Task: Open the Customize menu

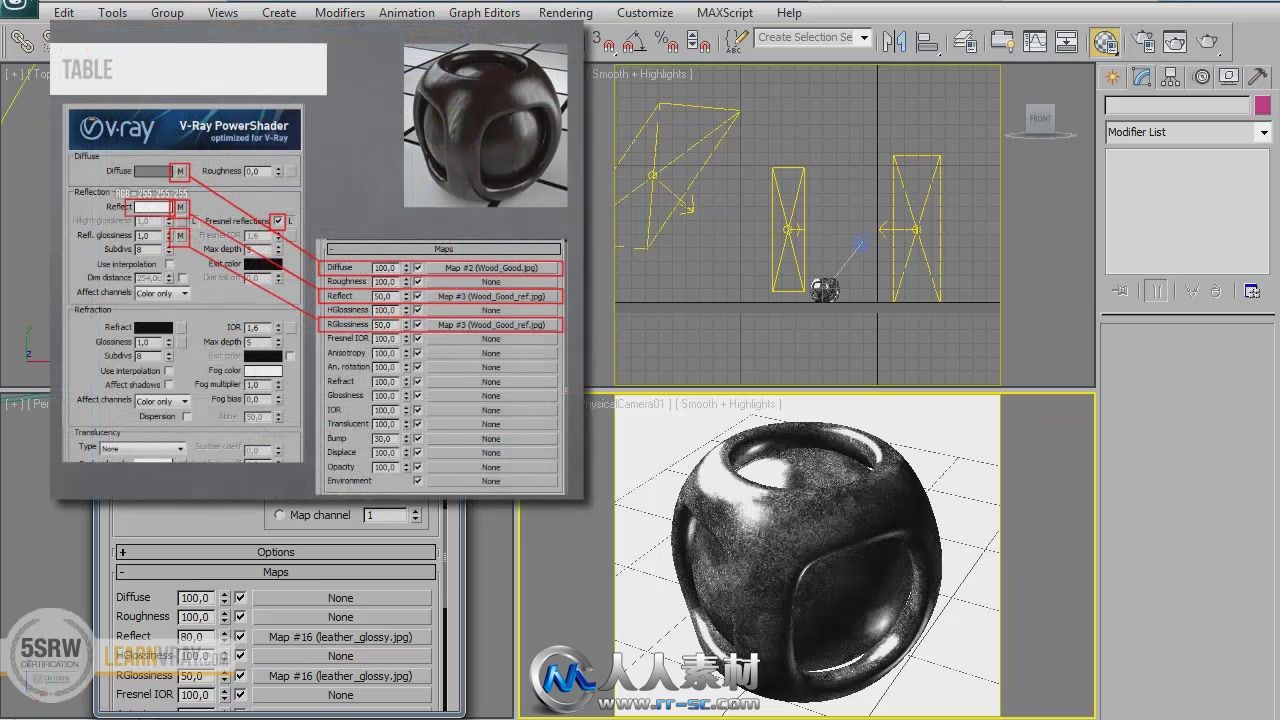Action: pyautogui.click(x=645, y=13)
